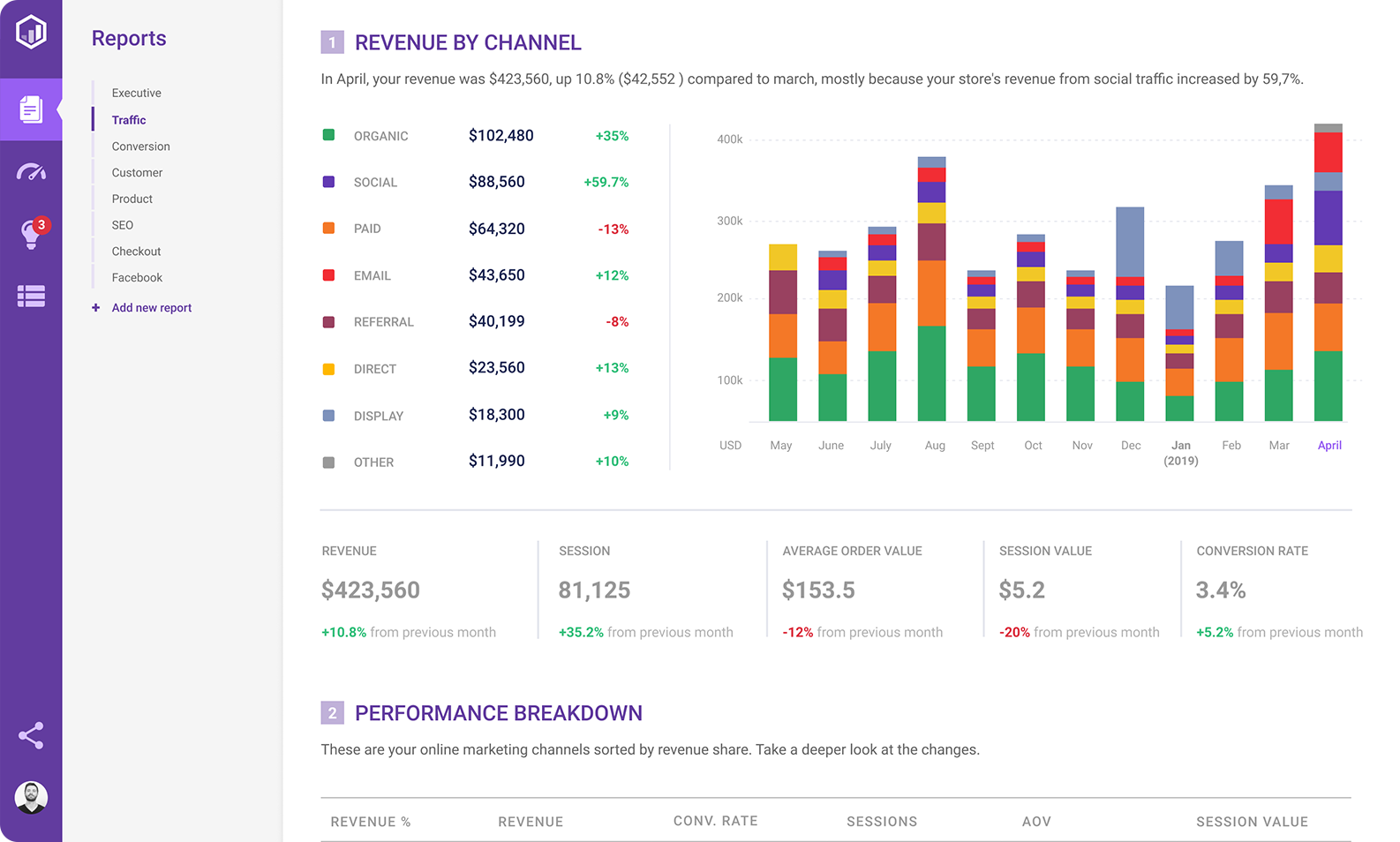Click the red Email legend swatch
Image resolution: width=1400 pixels, height=842 pixels.
tap(328, 275)
